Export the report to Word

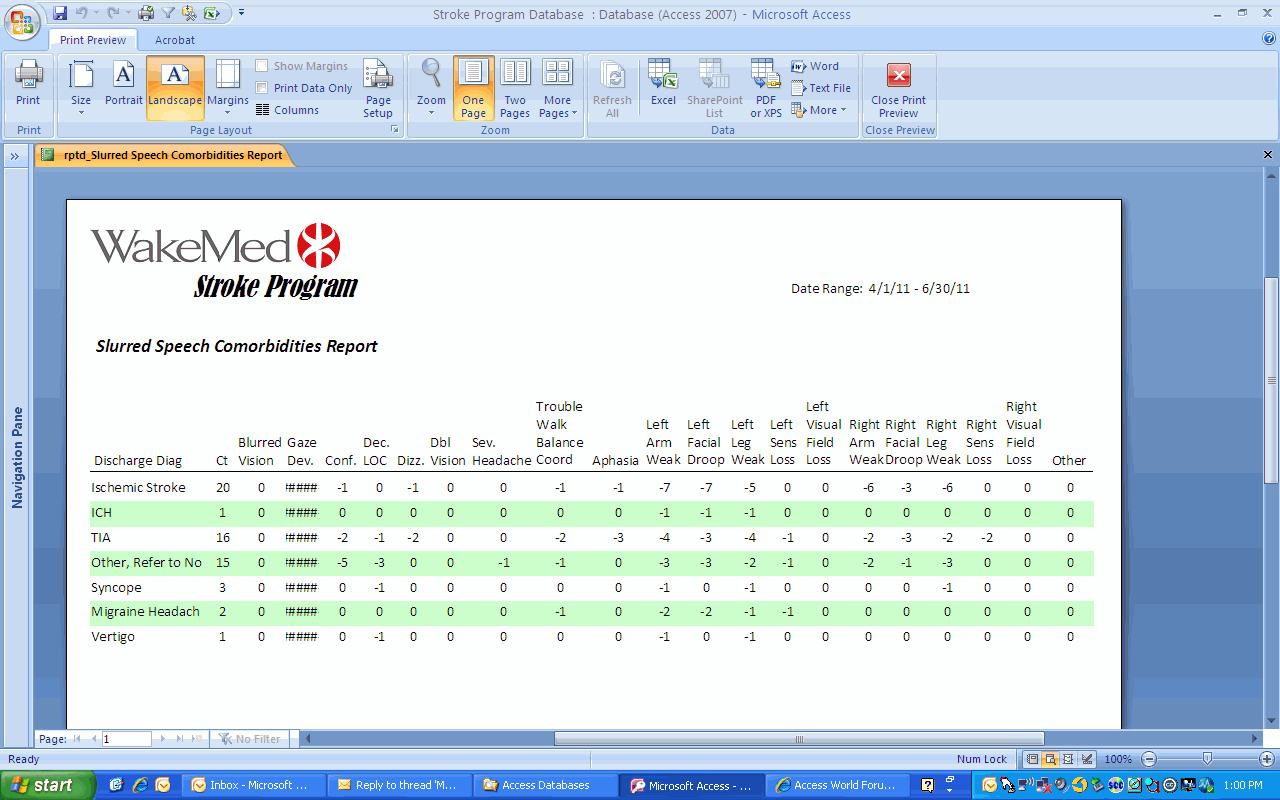coord(815,66)
